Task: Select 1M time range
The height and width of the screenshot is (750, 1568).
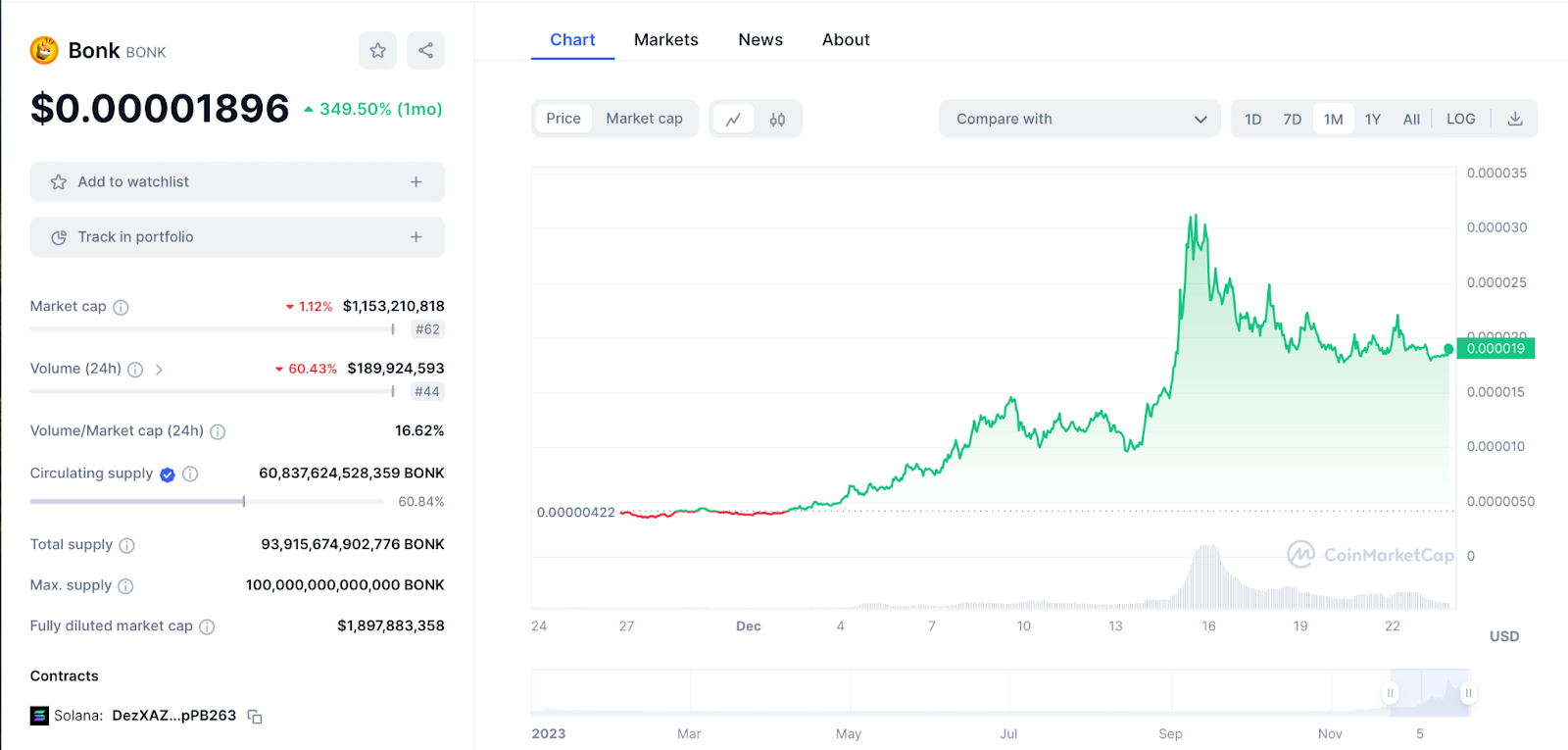Action: tap(1334, 120)
